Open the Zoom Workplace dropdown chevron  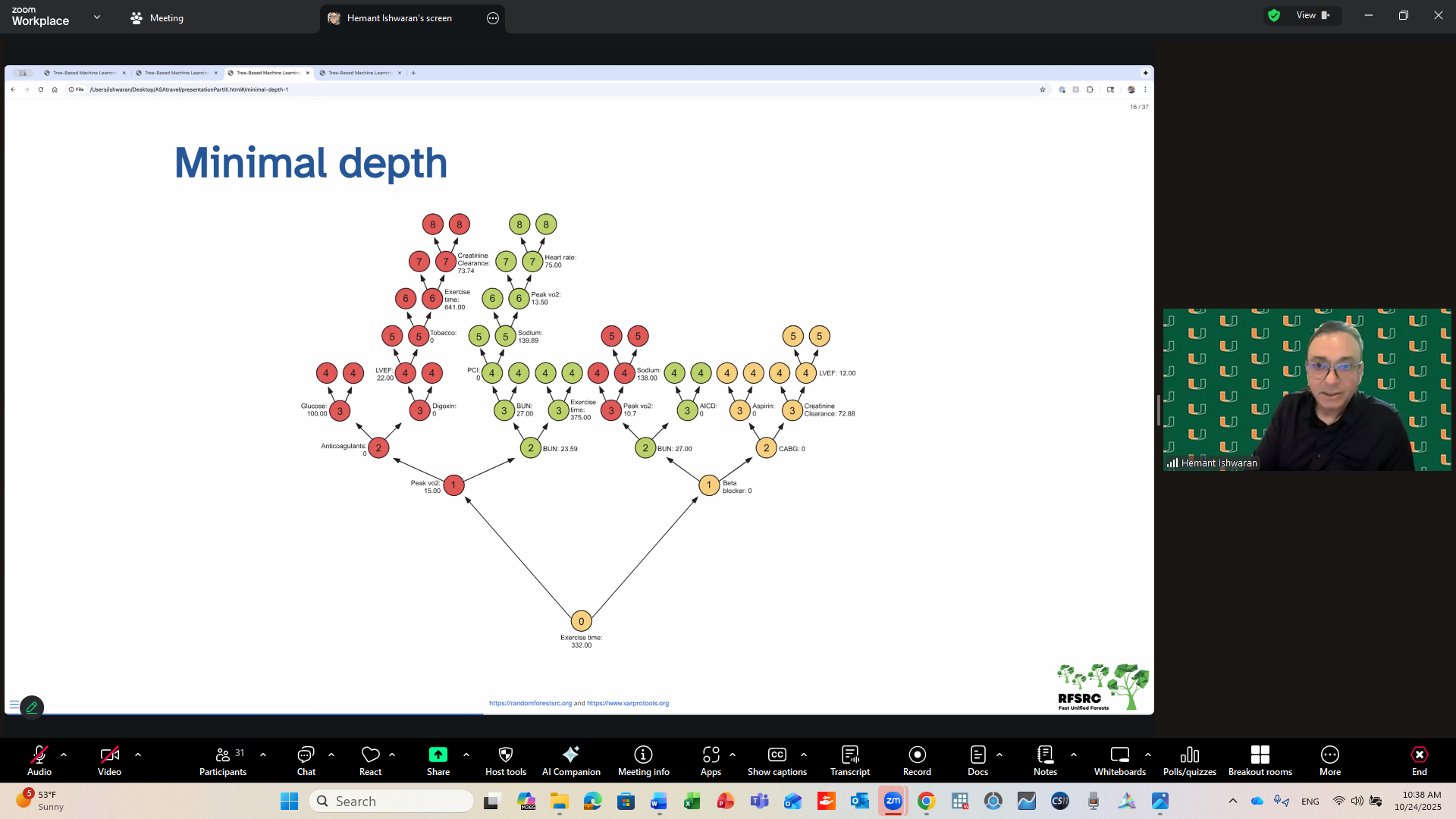(97, 17)
